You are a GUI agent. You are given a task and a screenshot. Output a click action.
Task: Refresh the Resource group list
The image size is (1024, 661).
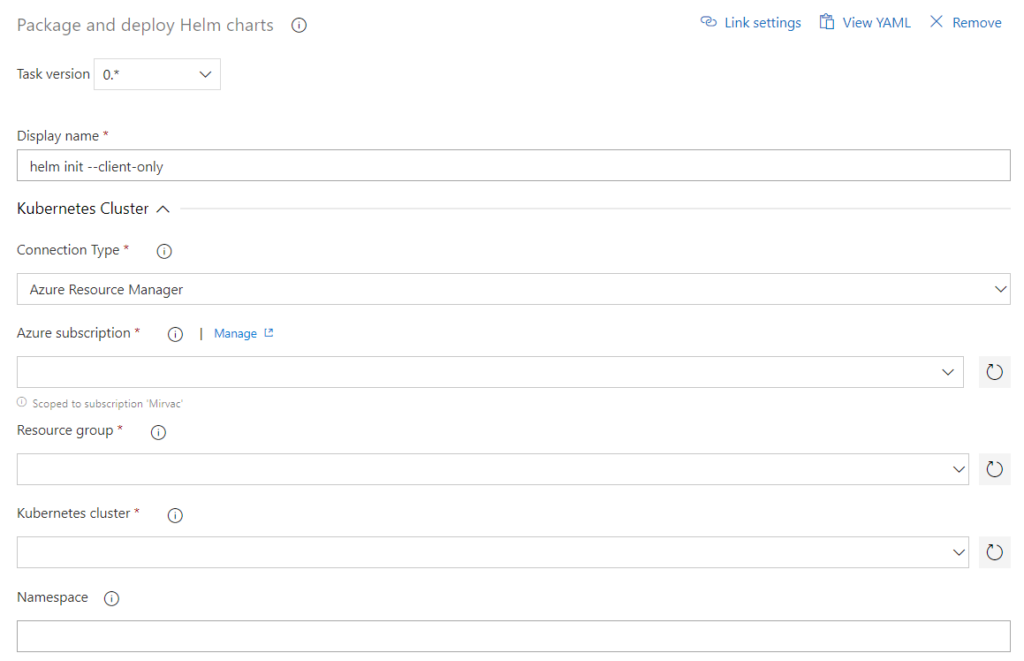coord(994,470)
